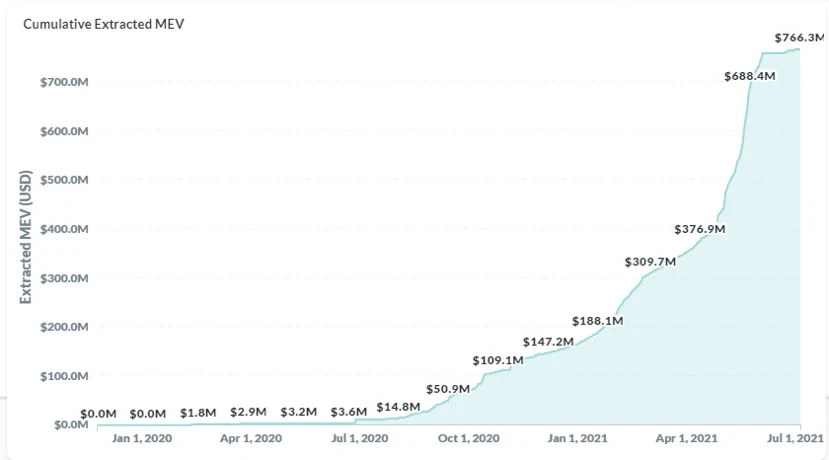Image resolution: width=829 pixels, height=460 pixels.
Task: Select the Apr 1, 2020 x-axis tick
Action: (x=249, y=438)
